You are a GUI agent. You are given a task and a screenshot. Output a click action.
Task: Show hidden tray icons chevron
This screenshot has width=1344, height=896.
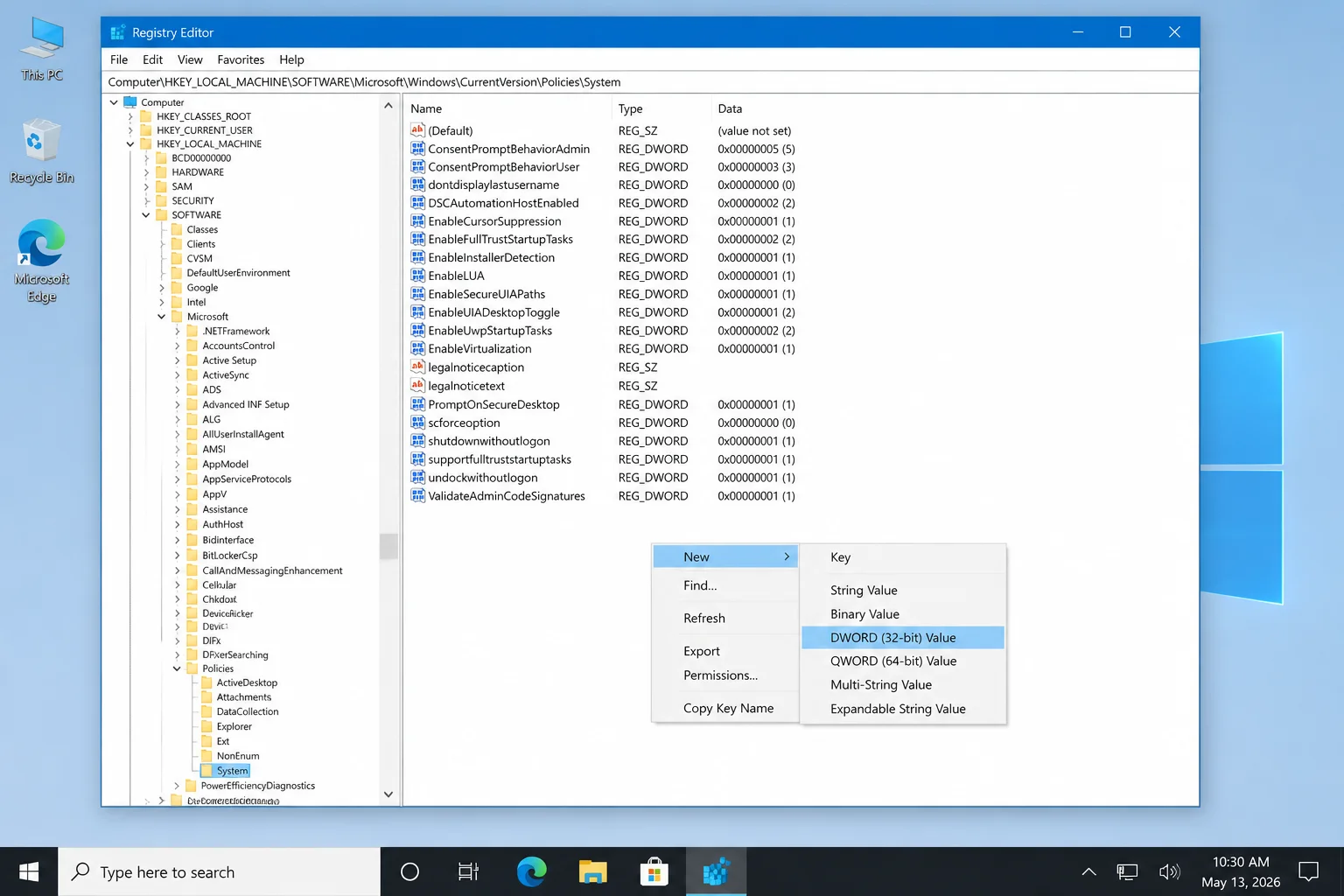click(x=1088, y=871)
